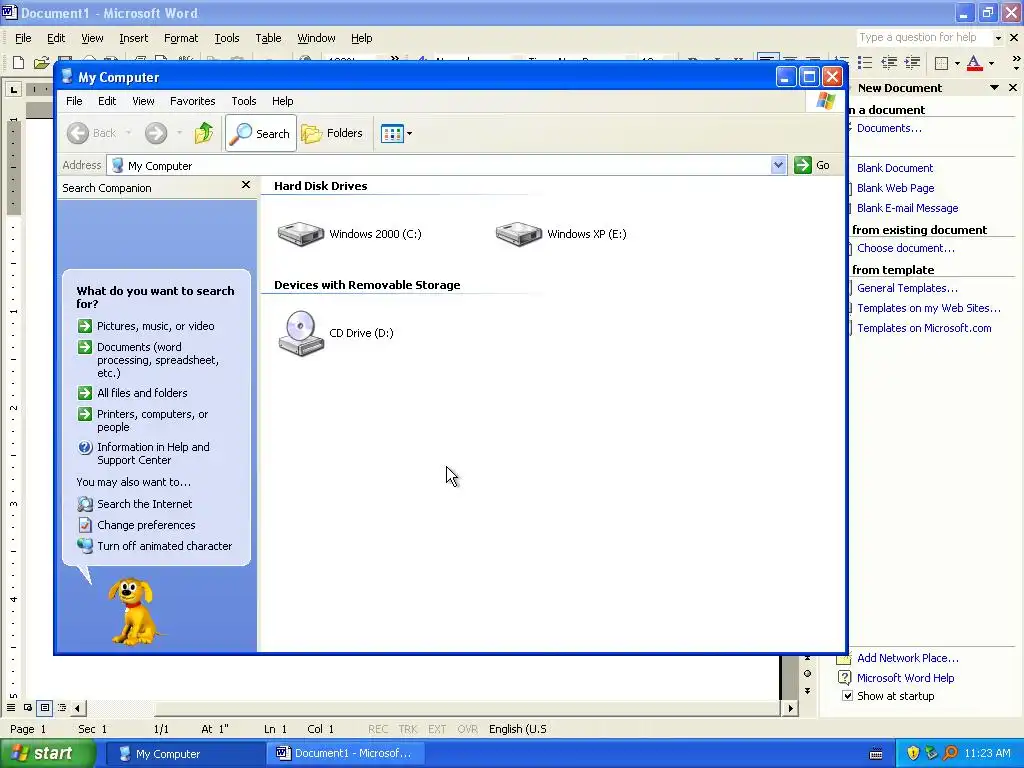
Task: Expand the help question dropdown arrow
Action: [x=998, y=38]
